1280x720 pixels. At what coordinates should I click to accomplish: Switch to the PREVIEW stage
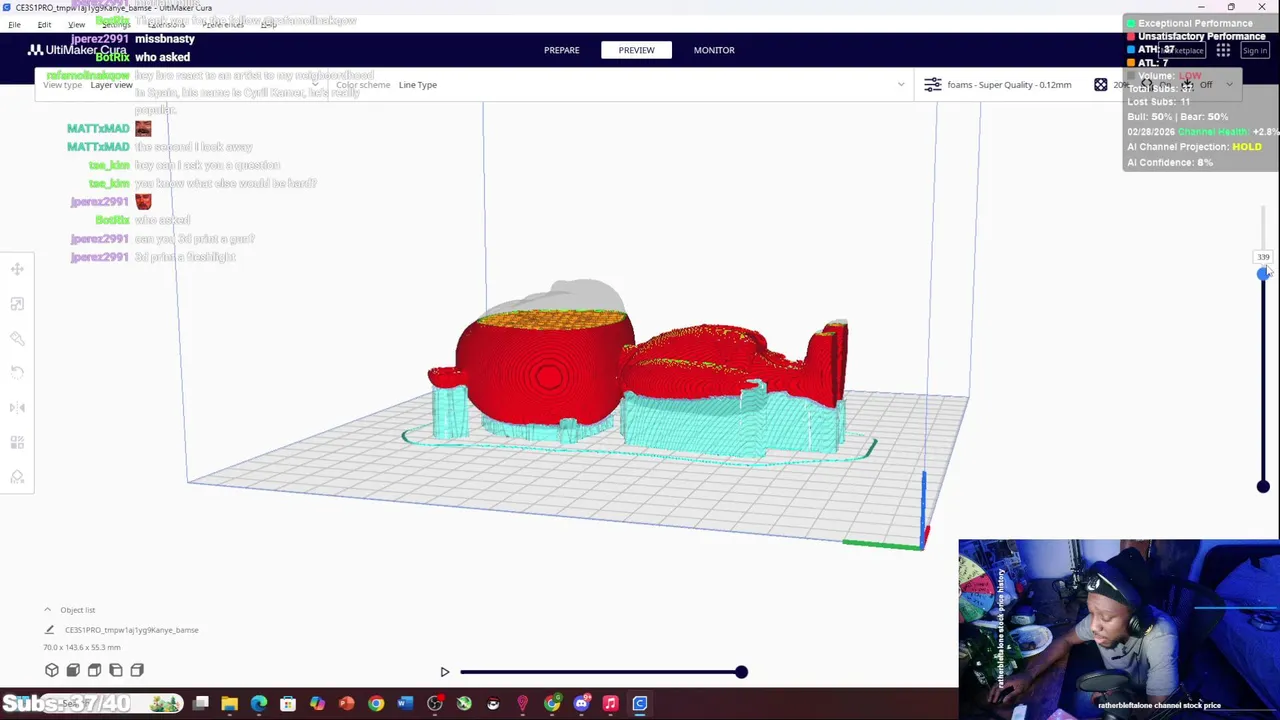point(636,50)
